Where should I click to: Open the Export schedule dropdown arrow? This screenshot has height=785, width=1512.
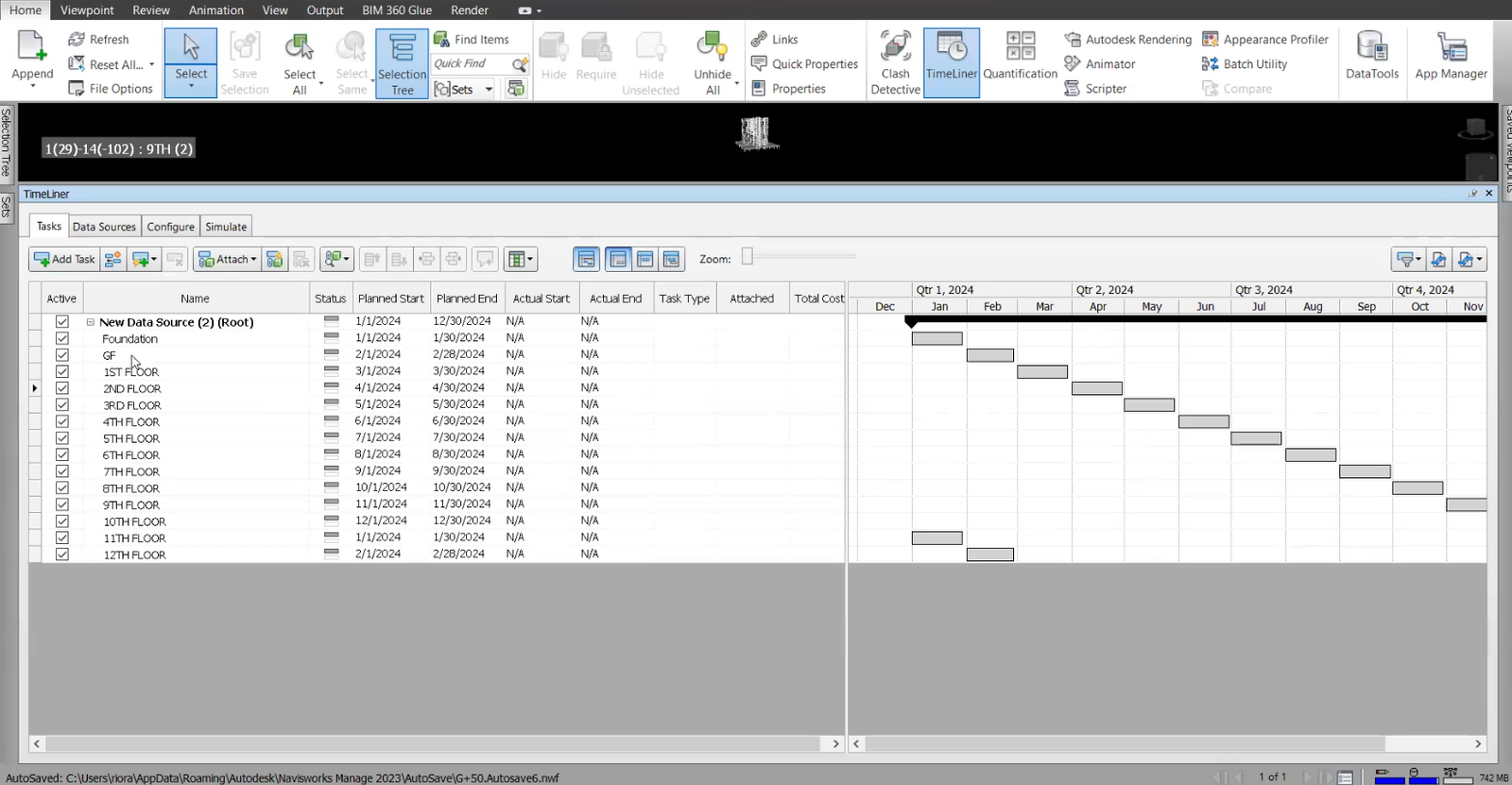coord(1480,259)
